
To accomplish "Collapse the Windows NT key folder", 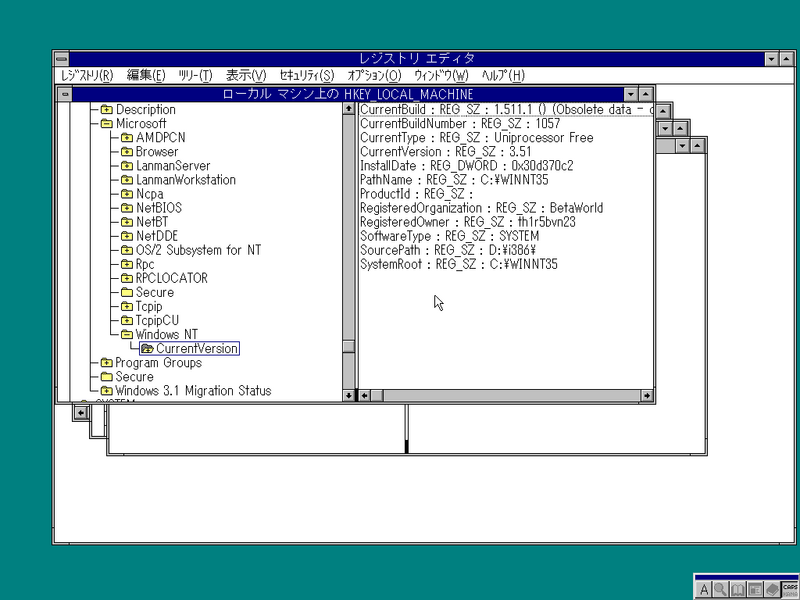I will pos(127,335).
